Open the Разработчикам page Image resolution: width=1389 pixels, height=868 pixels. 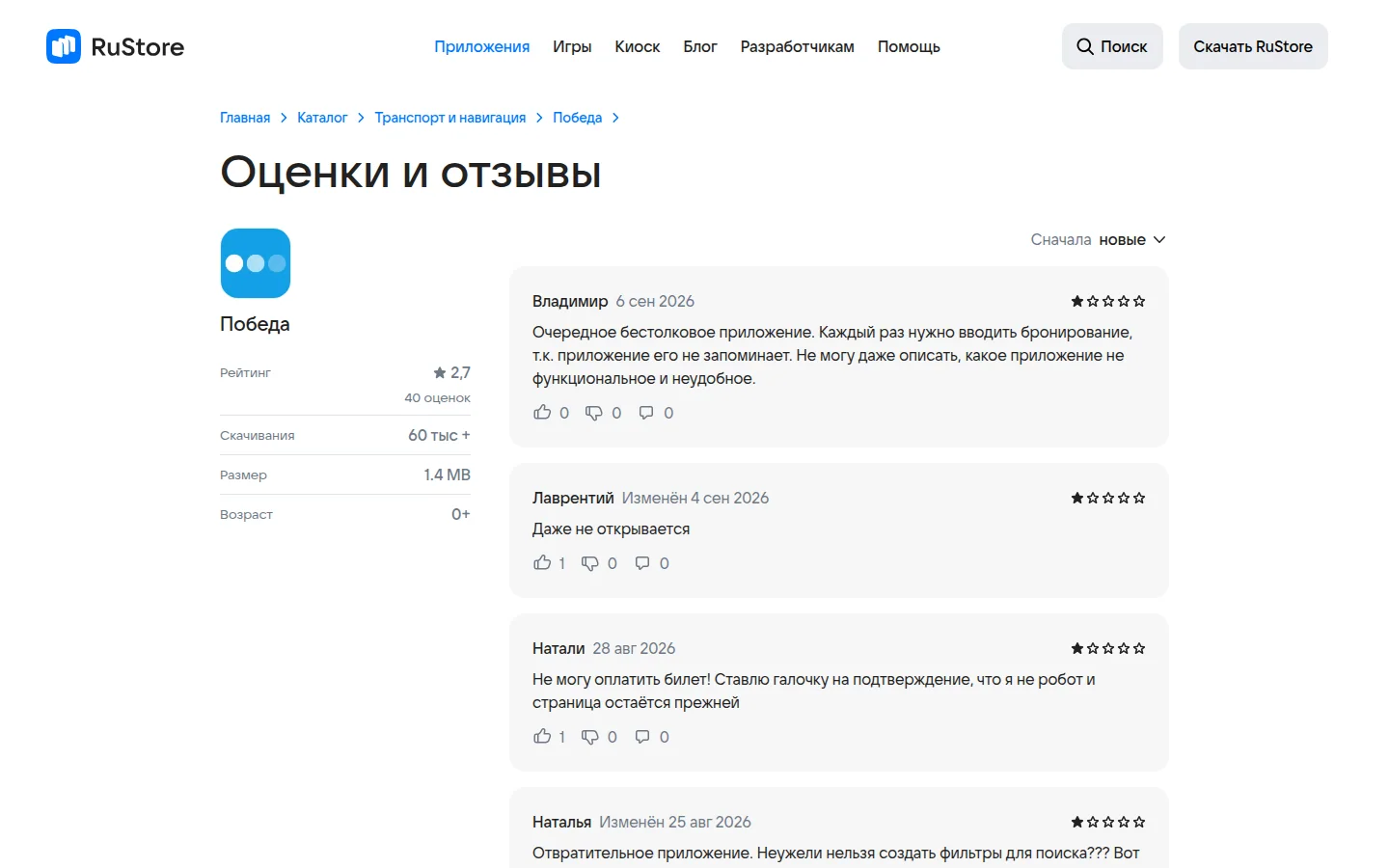coord(798,46)
